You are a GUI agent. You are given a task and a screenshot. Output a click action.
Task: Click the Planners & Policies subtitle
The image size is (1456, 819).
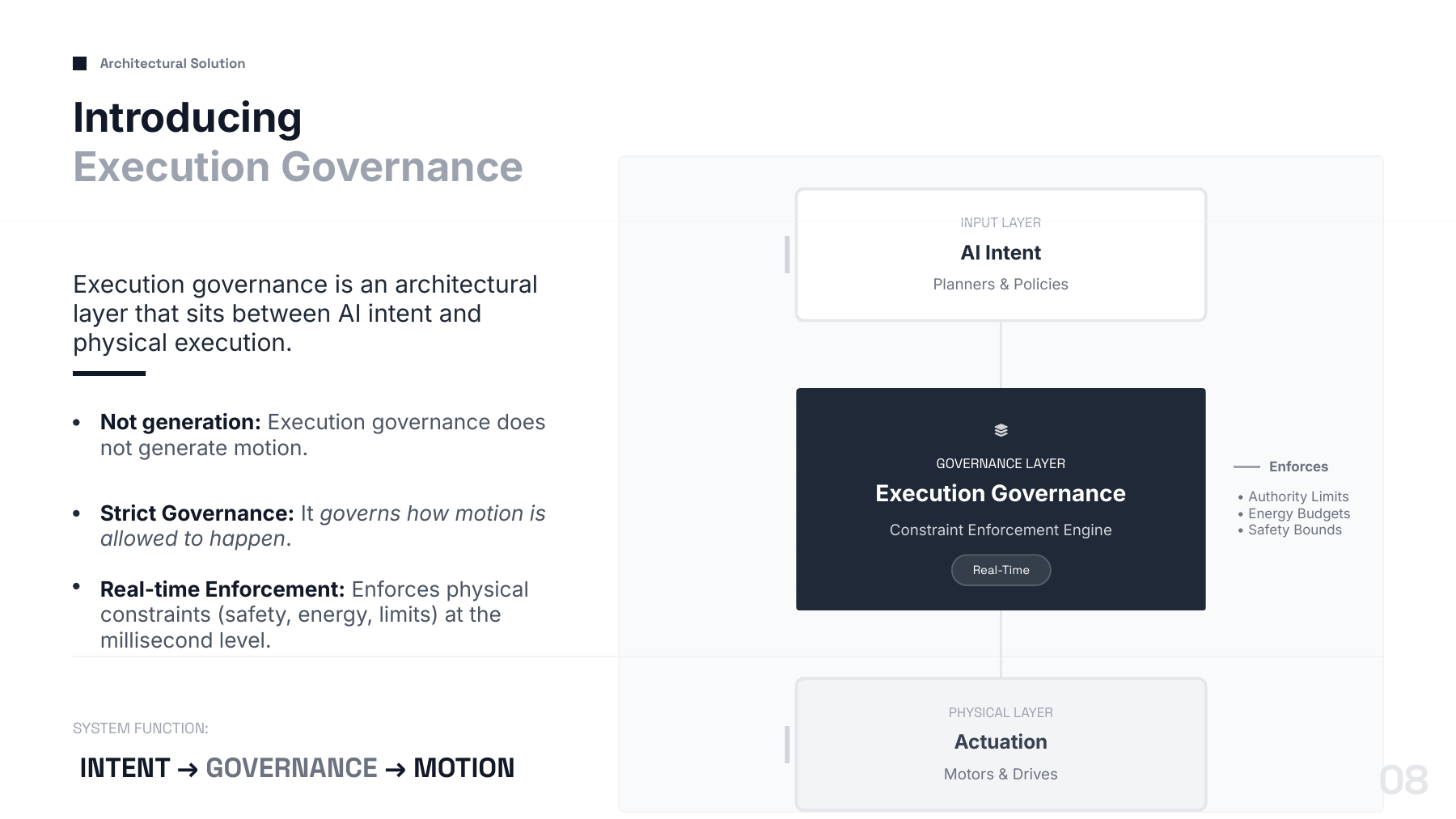(x=1001, y=285)
